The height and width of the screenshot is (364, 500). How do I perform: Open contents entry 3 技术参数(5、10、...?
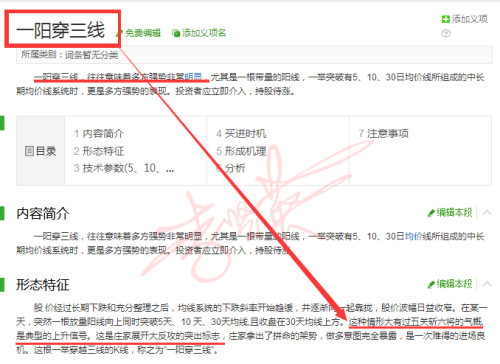pos(124,168)
